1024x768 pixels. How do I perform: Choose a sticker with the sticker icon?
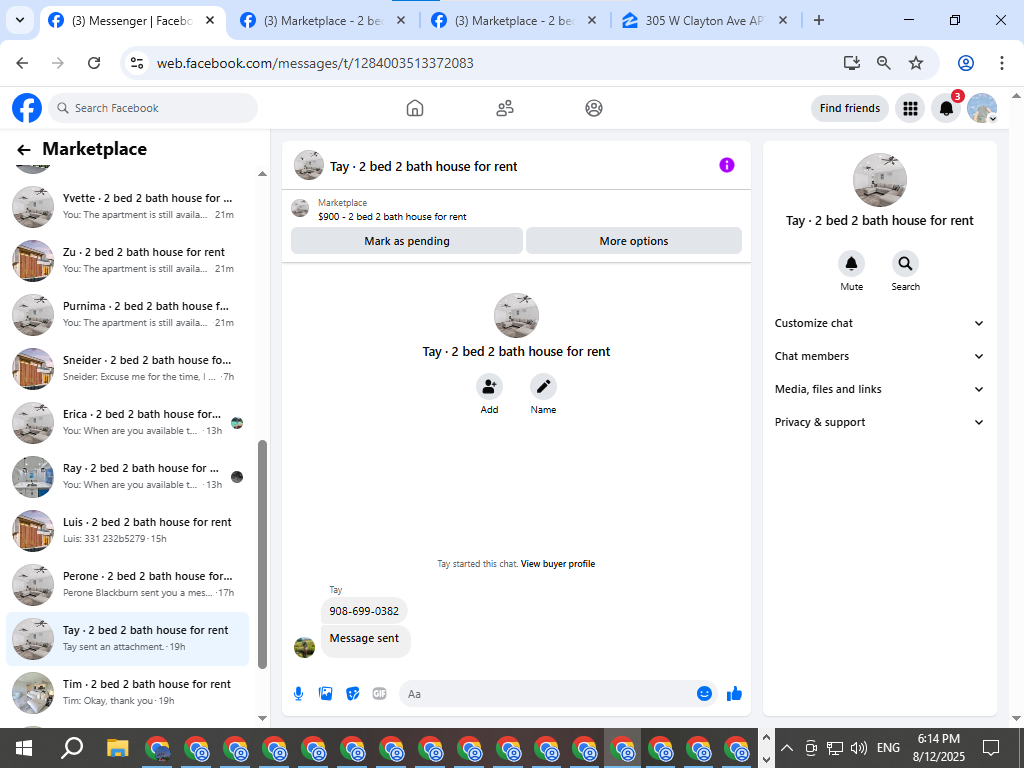point(353,694)
